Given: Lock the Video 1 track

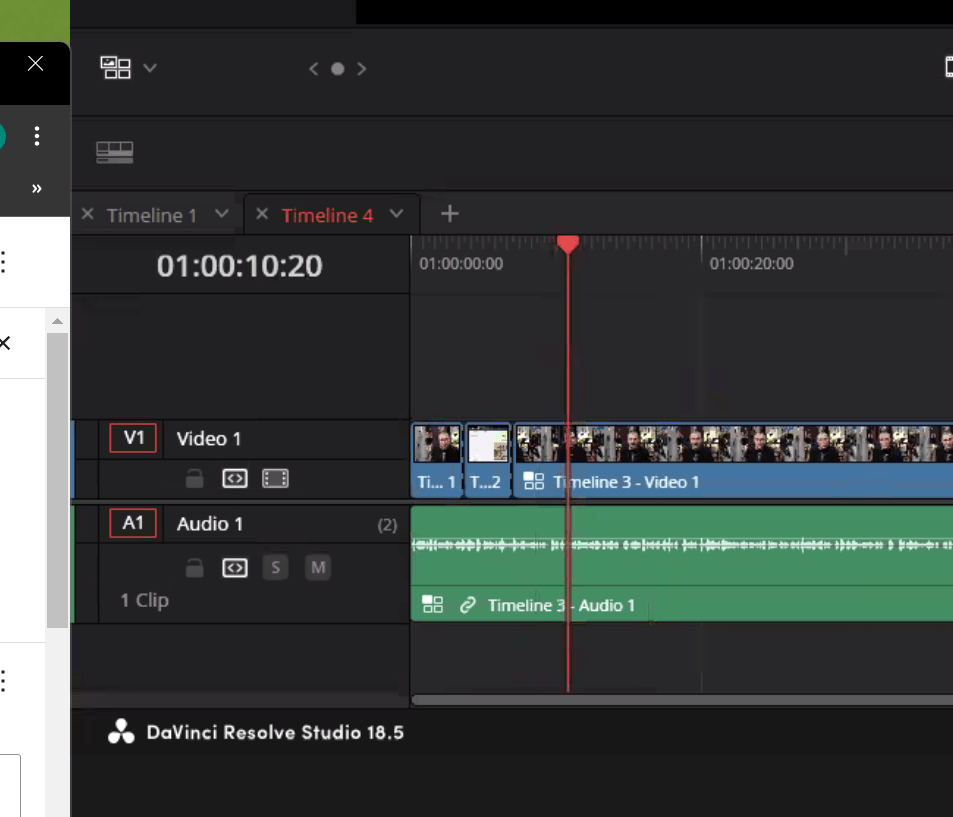Looking at the screenshot, I should click(194, 478).
